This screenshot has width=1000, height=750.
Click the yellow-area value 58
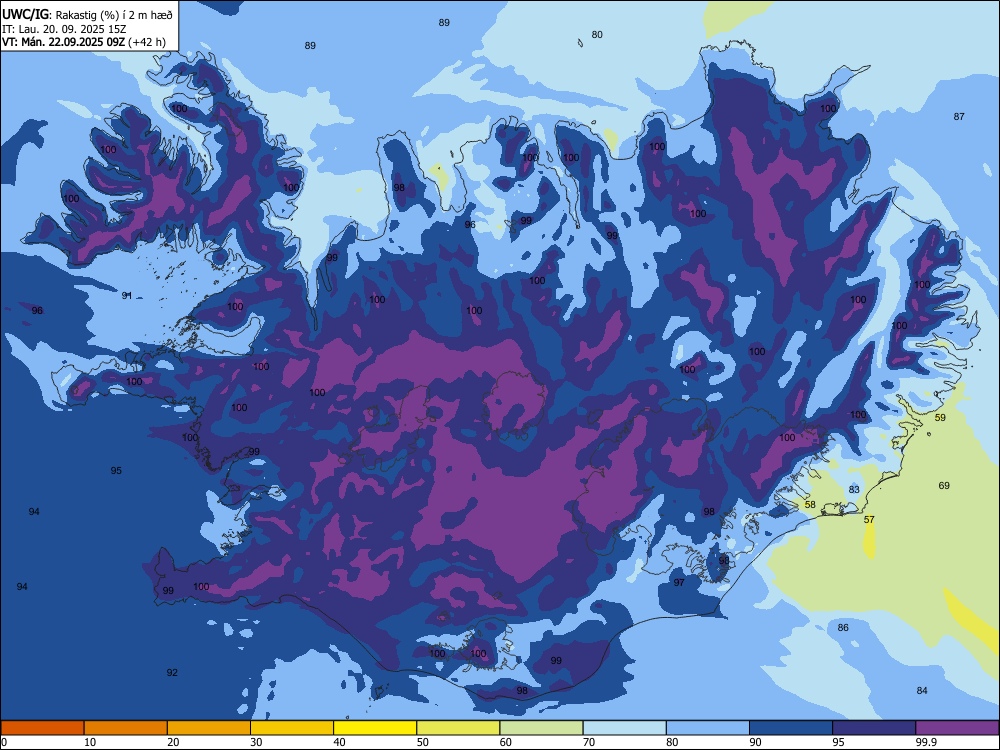click(x=810, y=504)
